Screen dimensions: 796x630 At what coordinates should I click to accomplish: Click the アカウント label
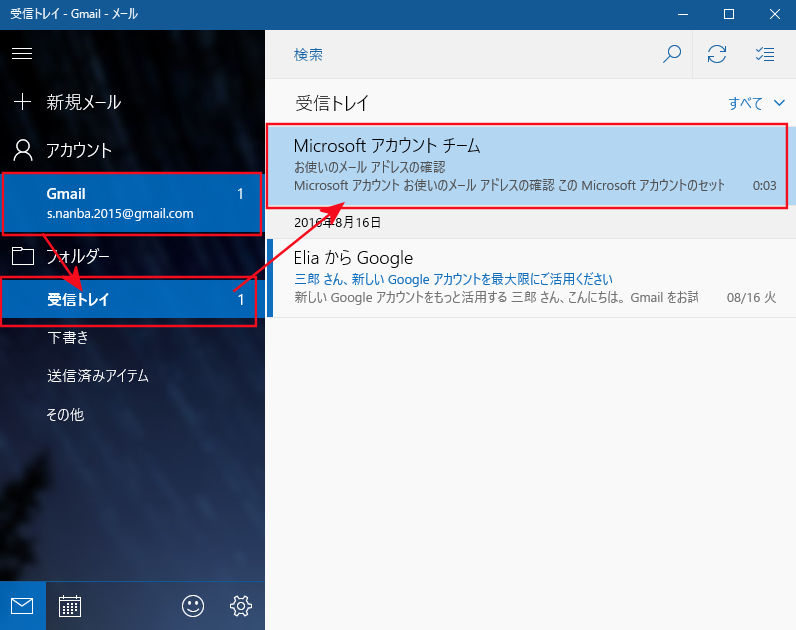click(x=79, y=150)
